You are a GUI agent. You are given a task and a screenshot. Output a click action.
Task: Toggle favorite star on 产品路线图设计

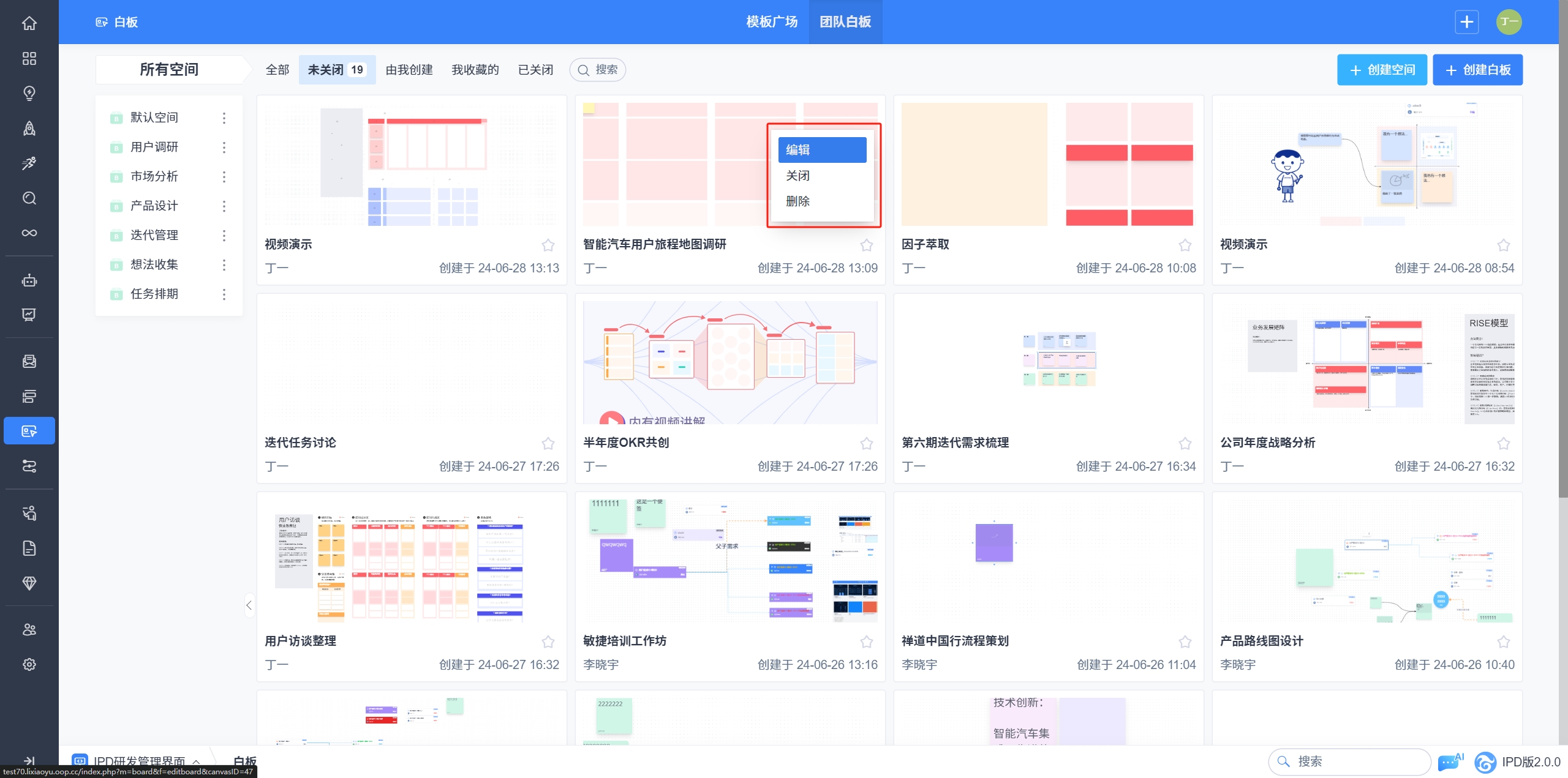1503,641
